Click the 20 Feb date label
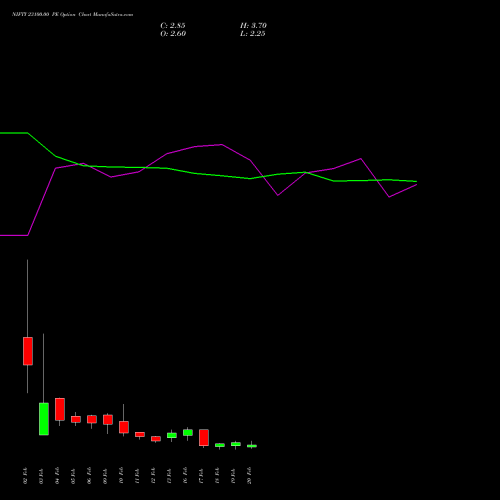Viewport: 500px width, 500px height. [250, 476]
